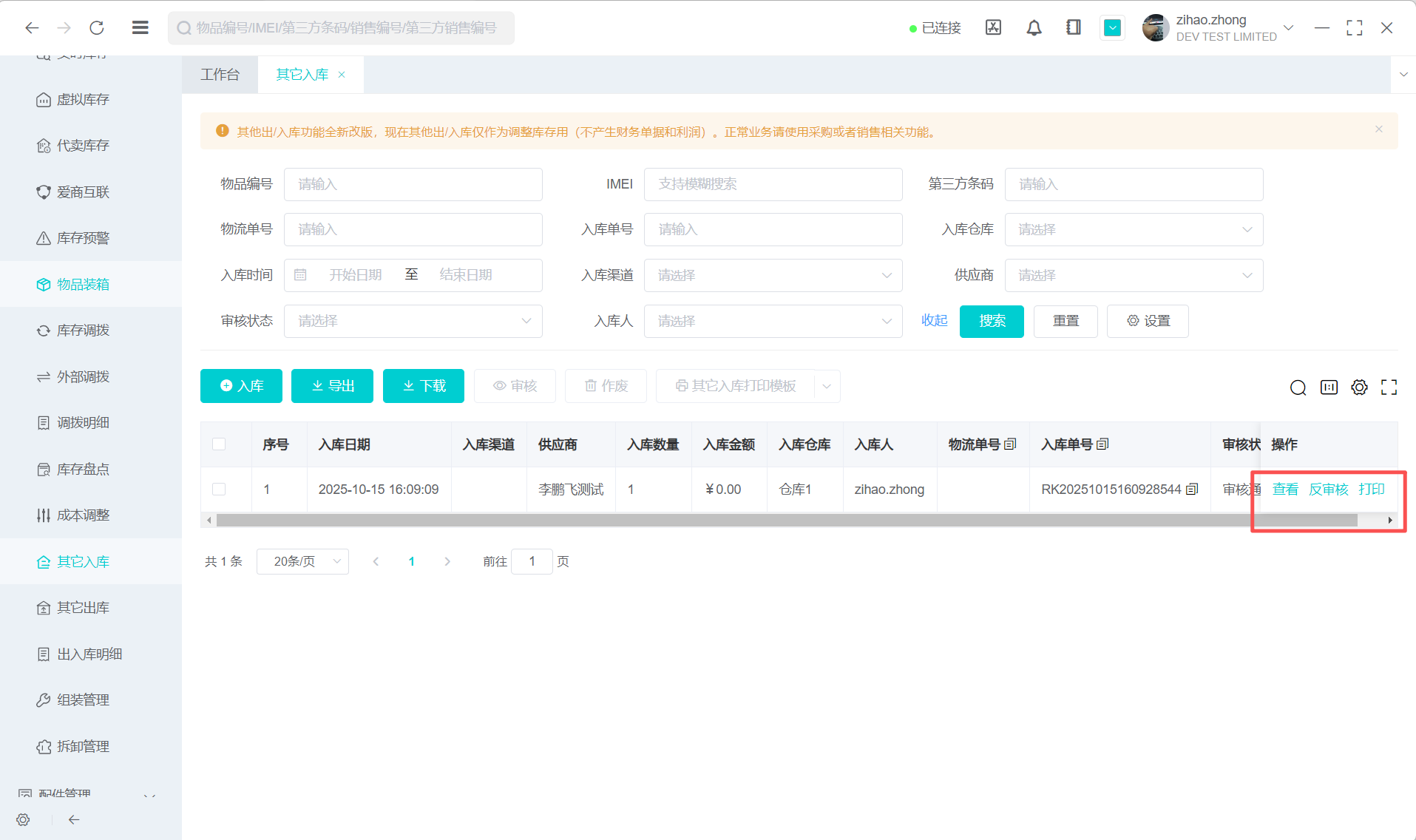Open 其它出库 in the sidebar
This screenshot has width=1416, height=840.
[x=83, y=608]
